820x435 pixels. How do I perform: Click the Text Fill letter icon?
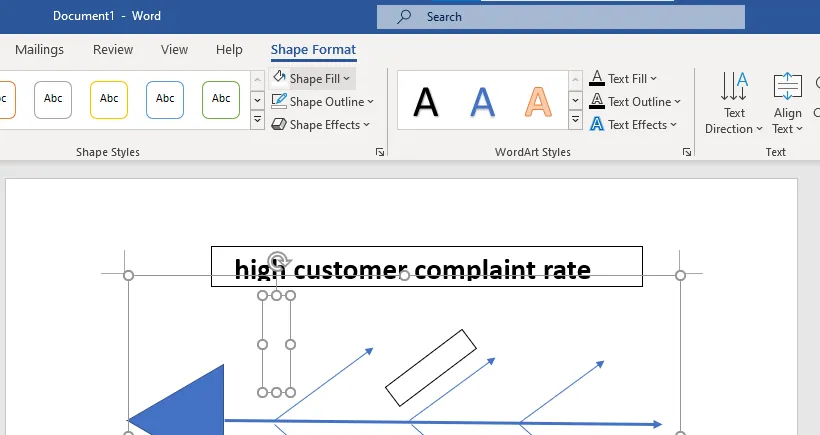point(597,78)
